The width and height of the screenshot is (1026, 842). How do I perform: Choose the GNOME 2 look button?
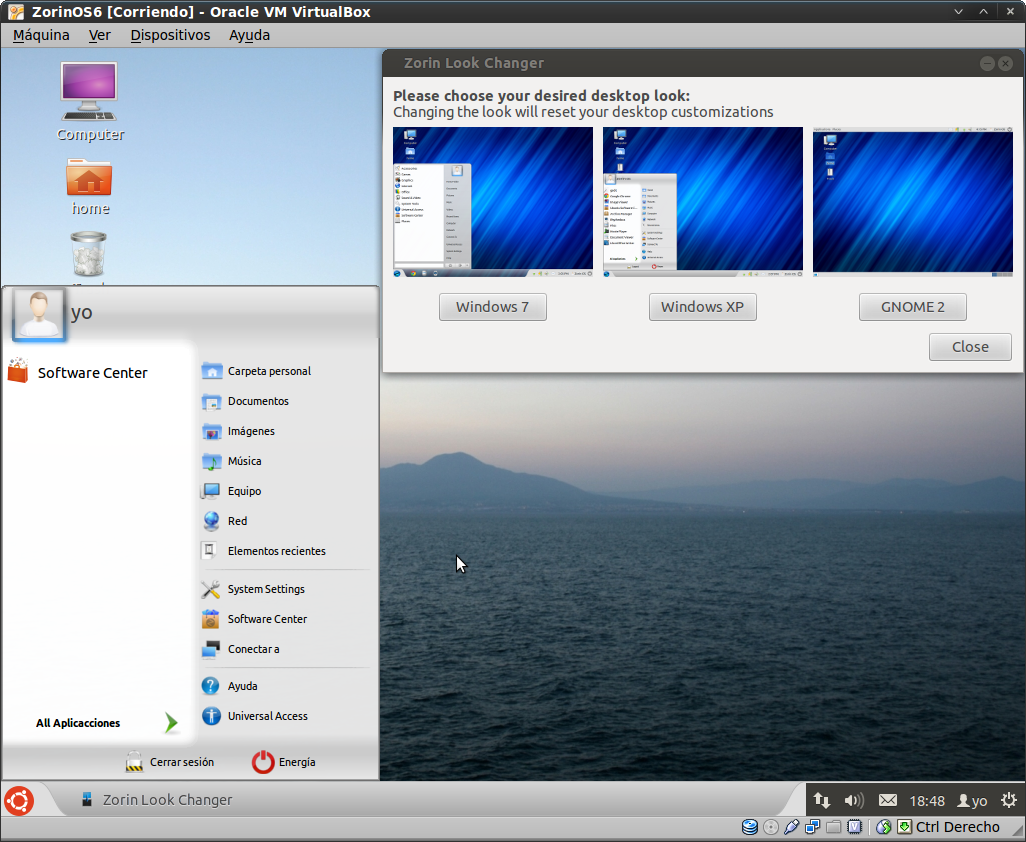click(x=912, y=307)
